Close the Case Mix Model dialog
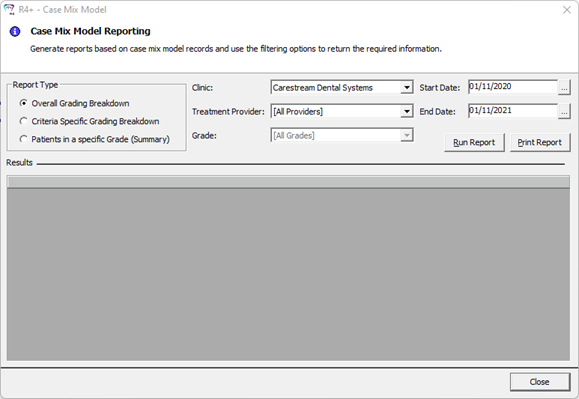 point(540,382)
